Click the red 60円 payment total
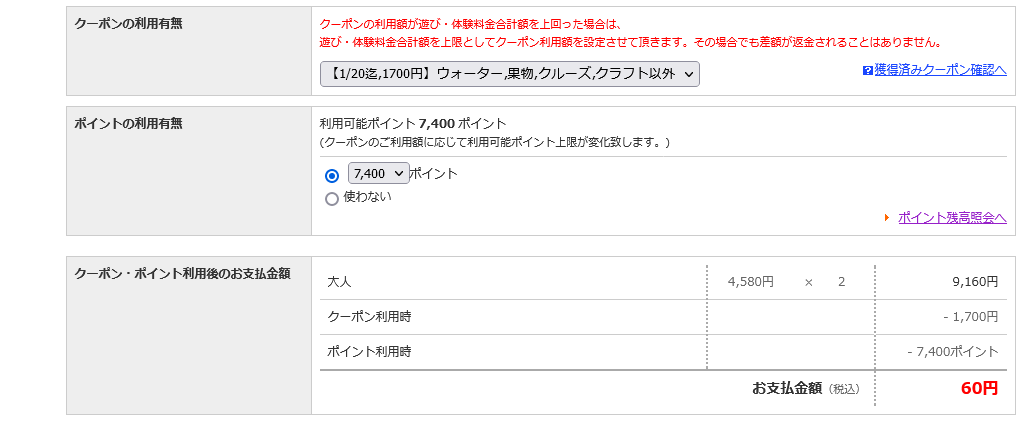 [979, 388]
